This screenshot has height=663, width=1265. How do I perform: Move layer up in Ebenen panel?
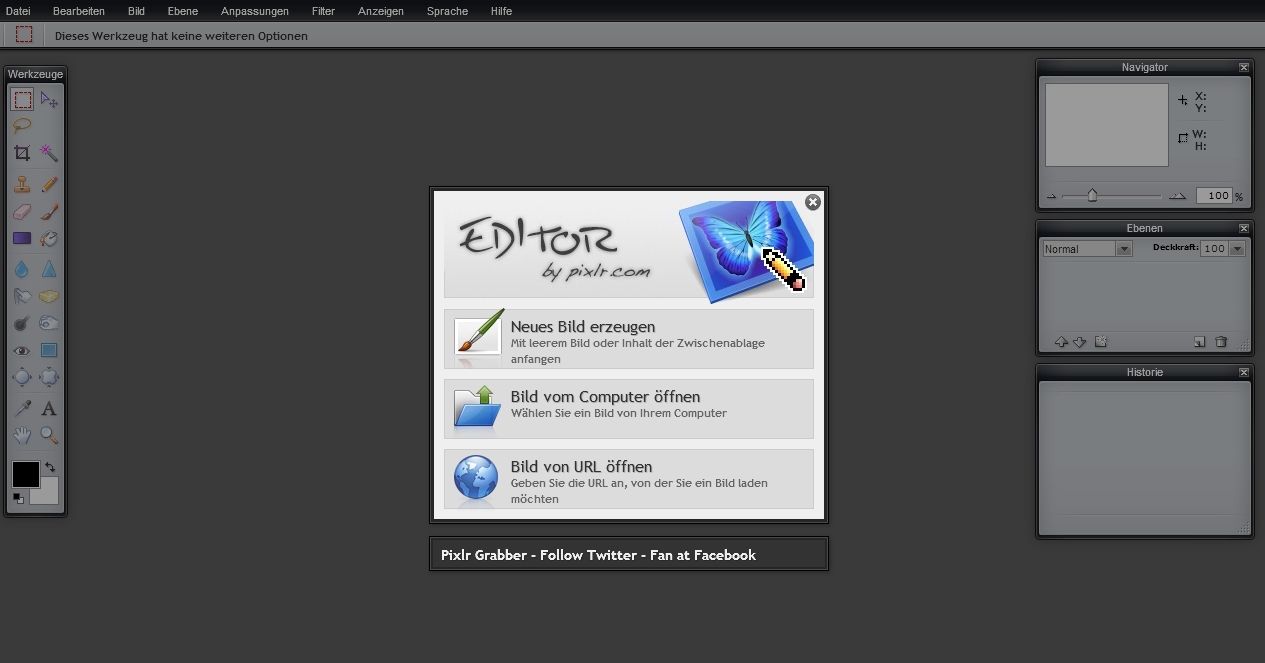click(1061, 342)
